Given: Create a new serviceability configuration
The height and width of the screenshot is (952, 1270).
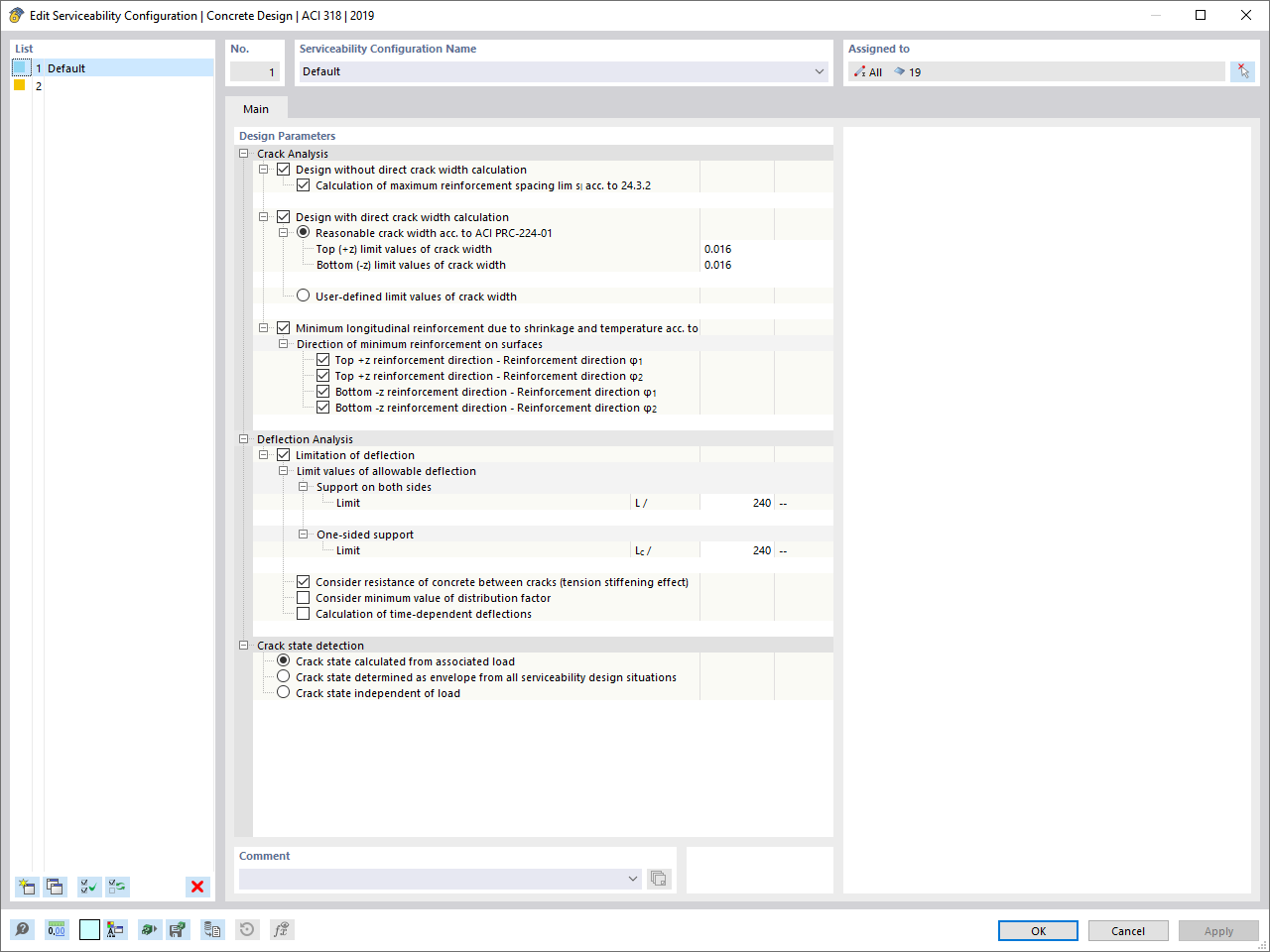Looking at the screenshot, I should click(26, 886).
